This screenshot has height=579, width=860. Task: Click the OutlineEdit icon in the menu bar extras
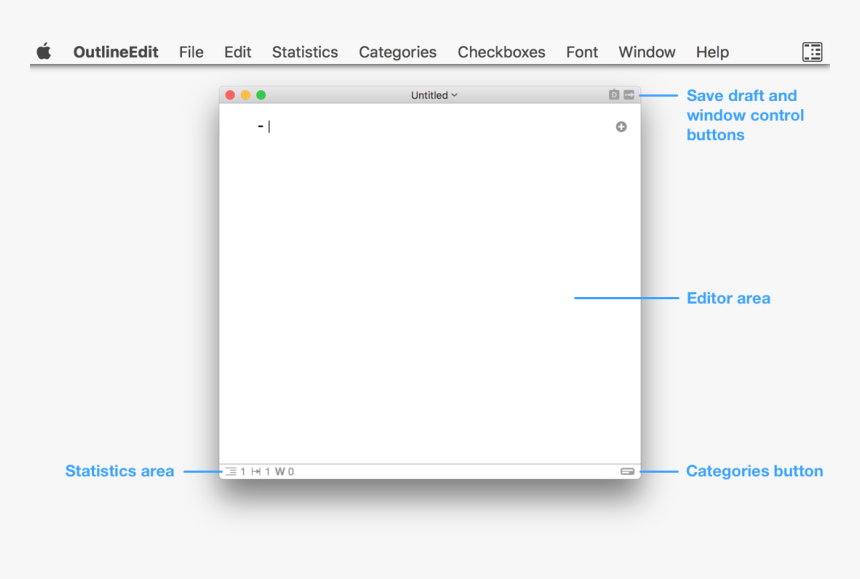coord(811,51)
